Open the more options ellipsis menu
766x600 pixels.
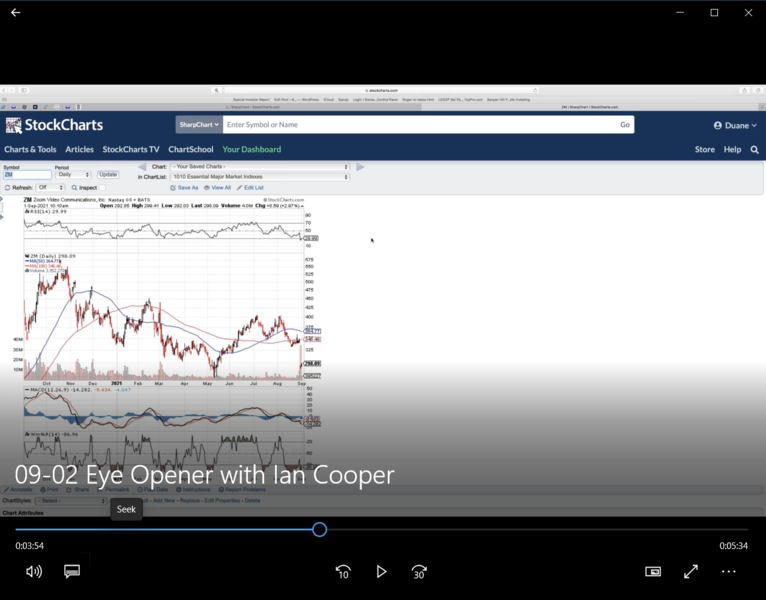(x=729, y=571)
